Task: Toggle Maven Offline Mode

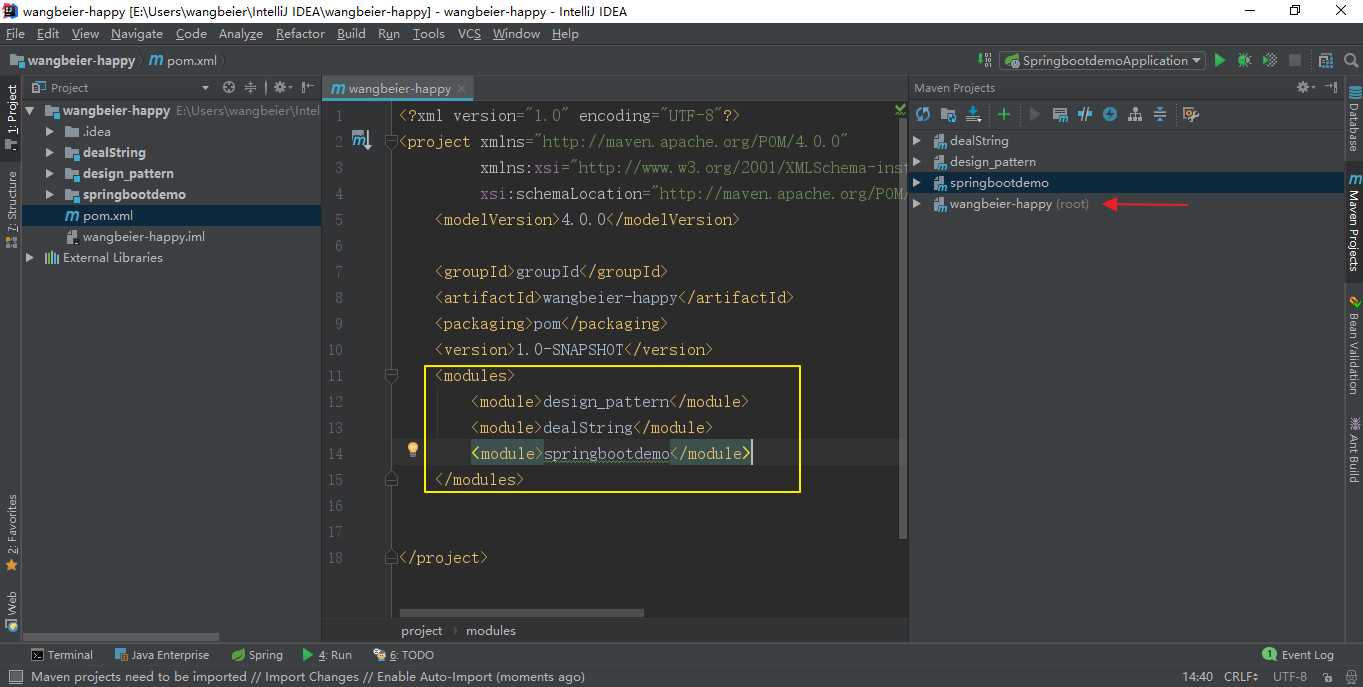Action: click(1085, 115)
